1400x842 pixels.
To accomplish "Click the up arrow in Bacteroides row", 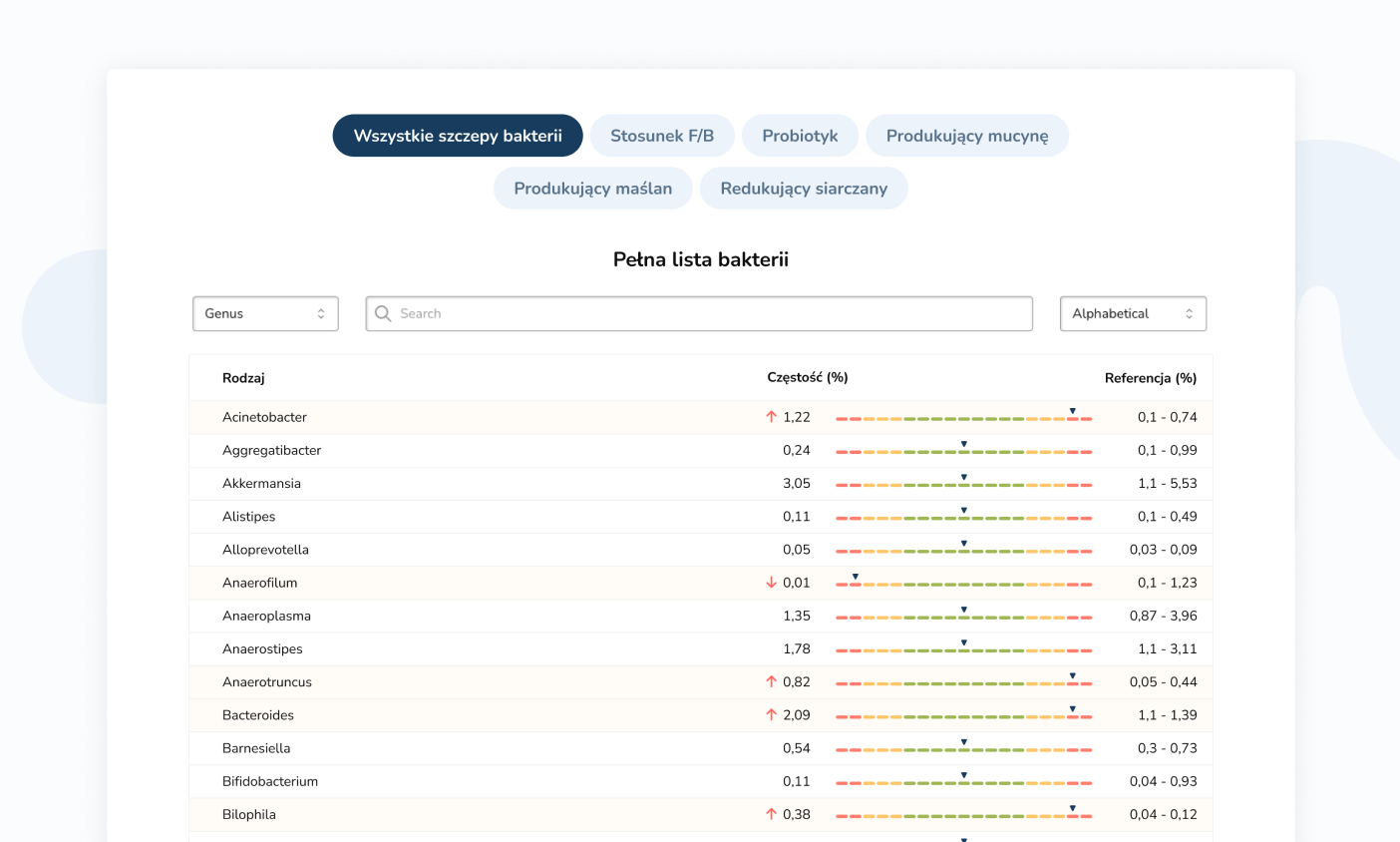I will [x=771, y=715].
